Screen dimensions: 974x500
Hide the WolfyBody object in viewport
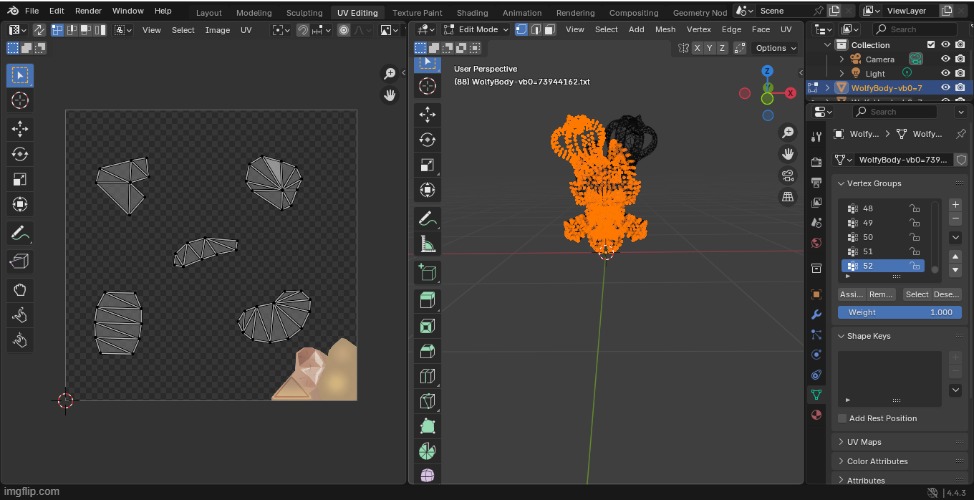coord(945,88)
